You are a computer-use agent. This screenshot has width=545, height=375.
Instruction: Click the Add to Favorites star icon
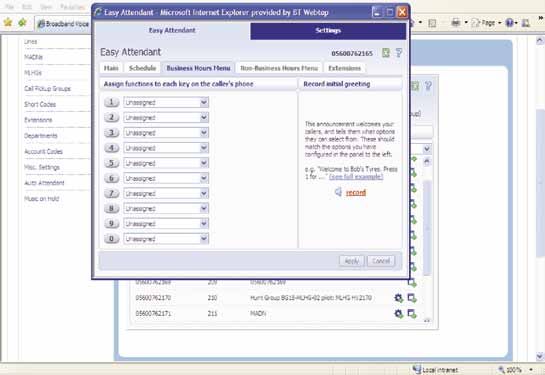pos(22,23)
